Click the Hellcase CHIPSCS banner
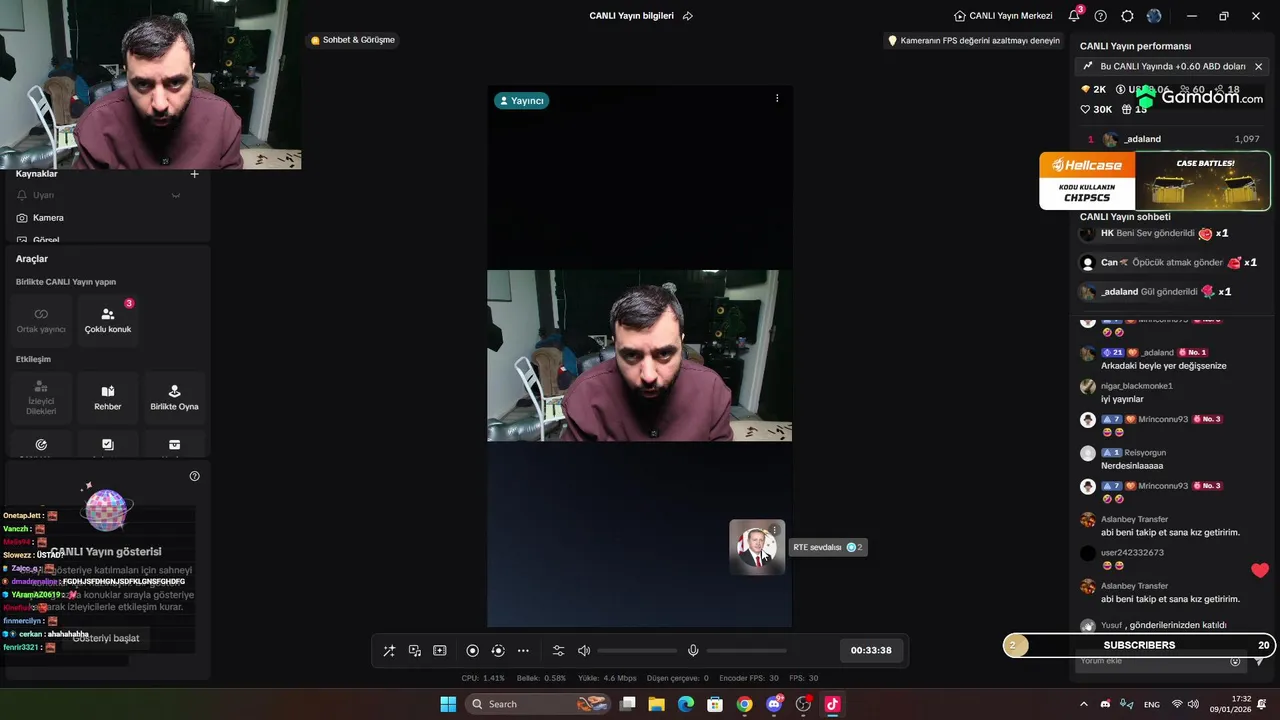The height and width of the screenshot is (720, 1280). coord(1155,181)
